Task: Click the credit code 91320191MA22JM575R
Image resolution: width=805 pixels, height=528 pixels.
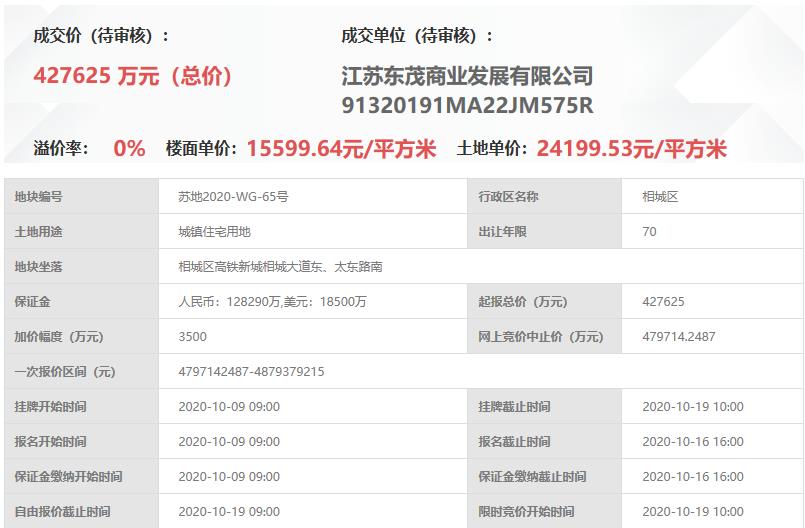Action: [x=467, y=104]
